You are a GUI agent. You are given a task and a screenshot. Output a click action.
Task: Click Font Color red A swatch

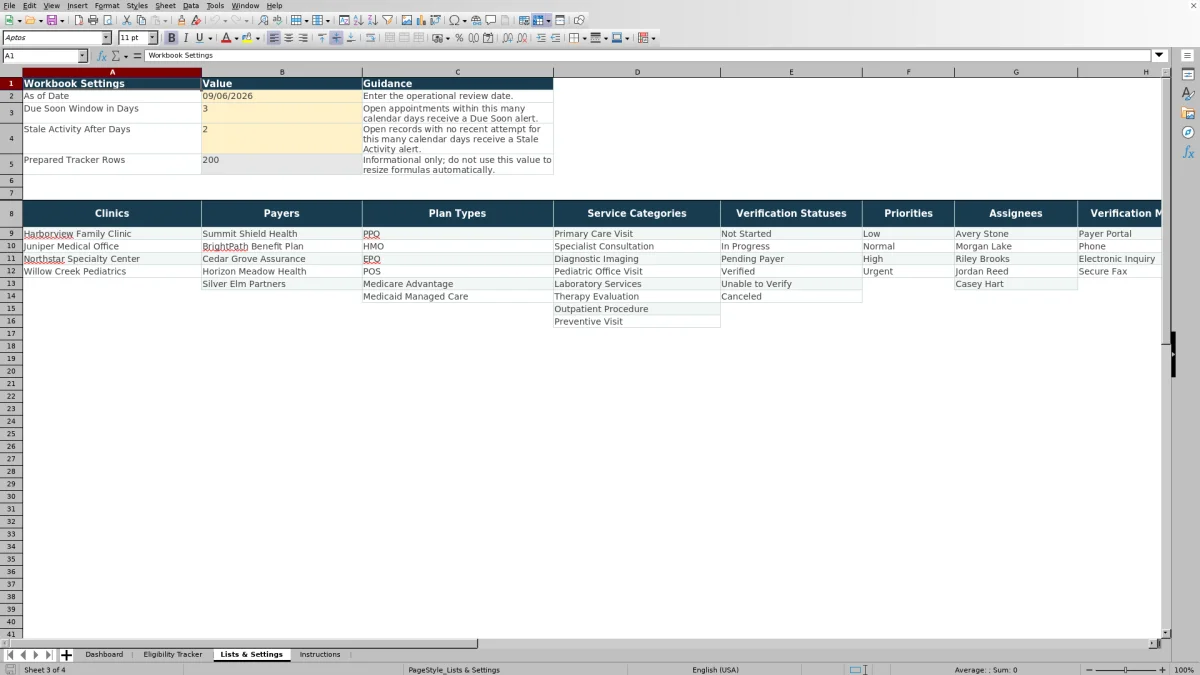tap(227, 38)
